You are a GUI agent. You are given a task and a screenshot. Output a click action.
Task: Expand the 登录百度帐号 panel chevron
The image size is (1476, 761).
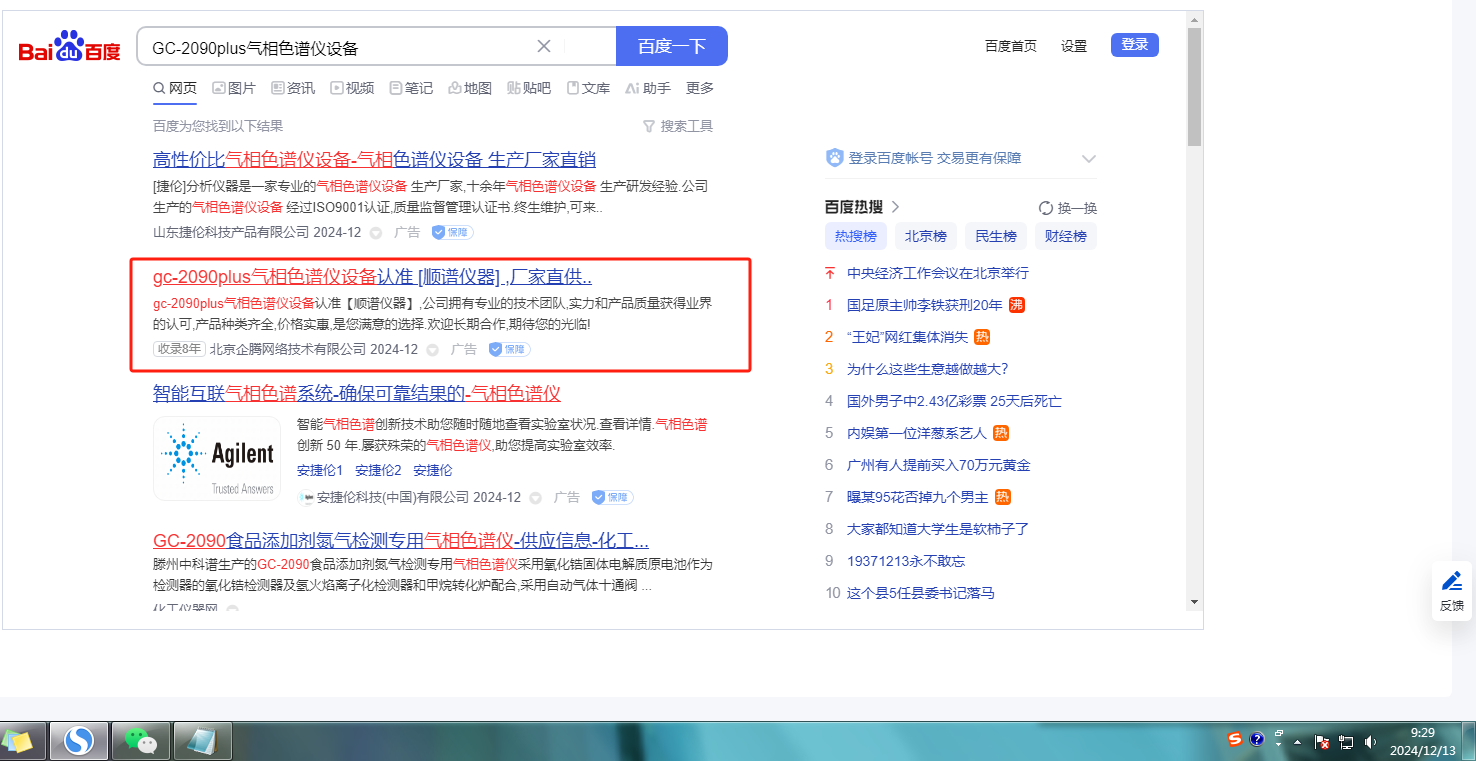(x=1089, y=159)
